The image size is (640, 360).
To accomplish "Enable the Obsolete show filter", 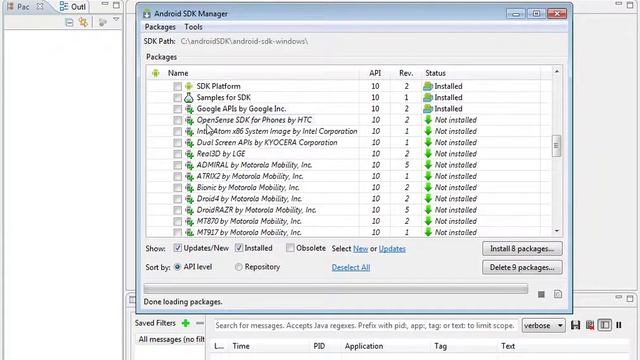I will pyautogui.click(x=290, y=248).
